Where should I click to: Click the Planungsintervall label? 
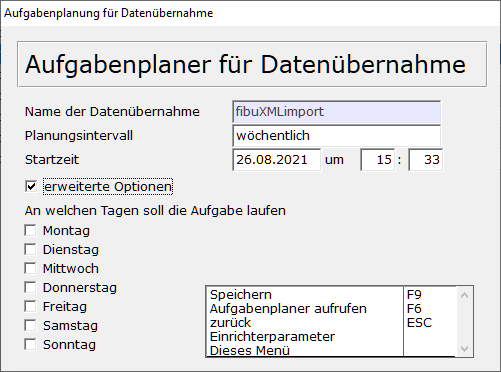[79, 136]
